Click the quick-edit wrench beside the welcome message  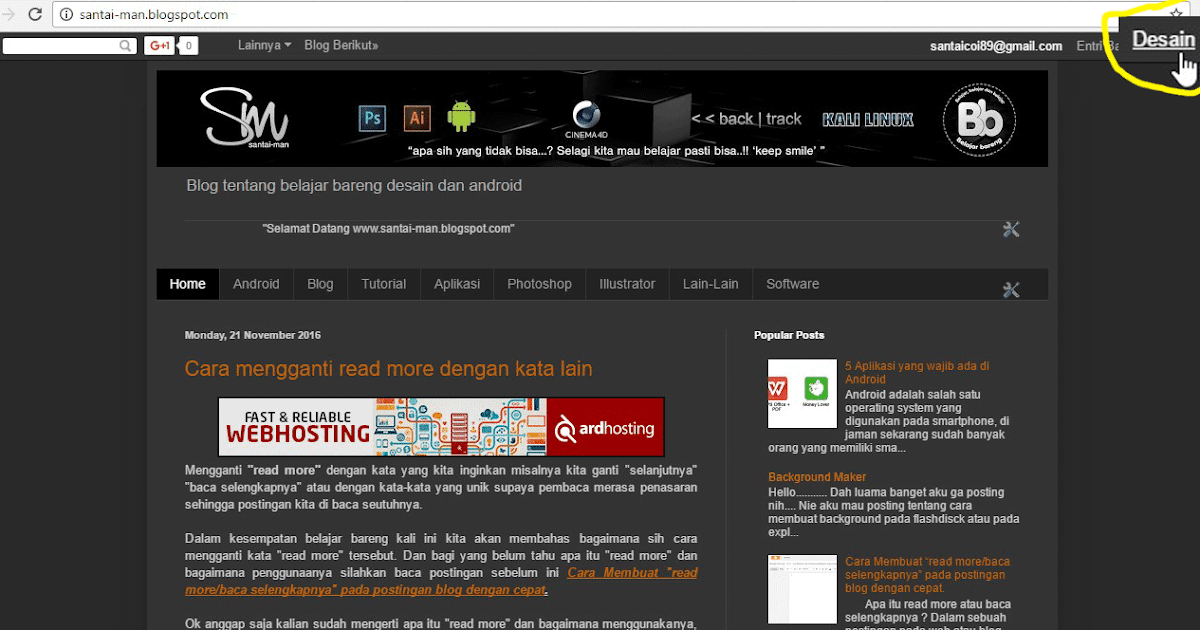(x=1011, y=229)
